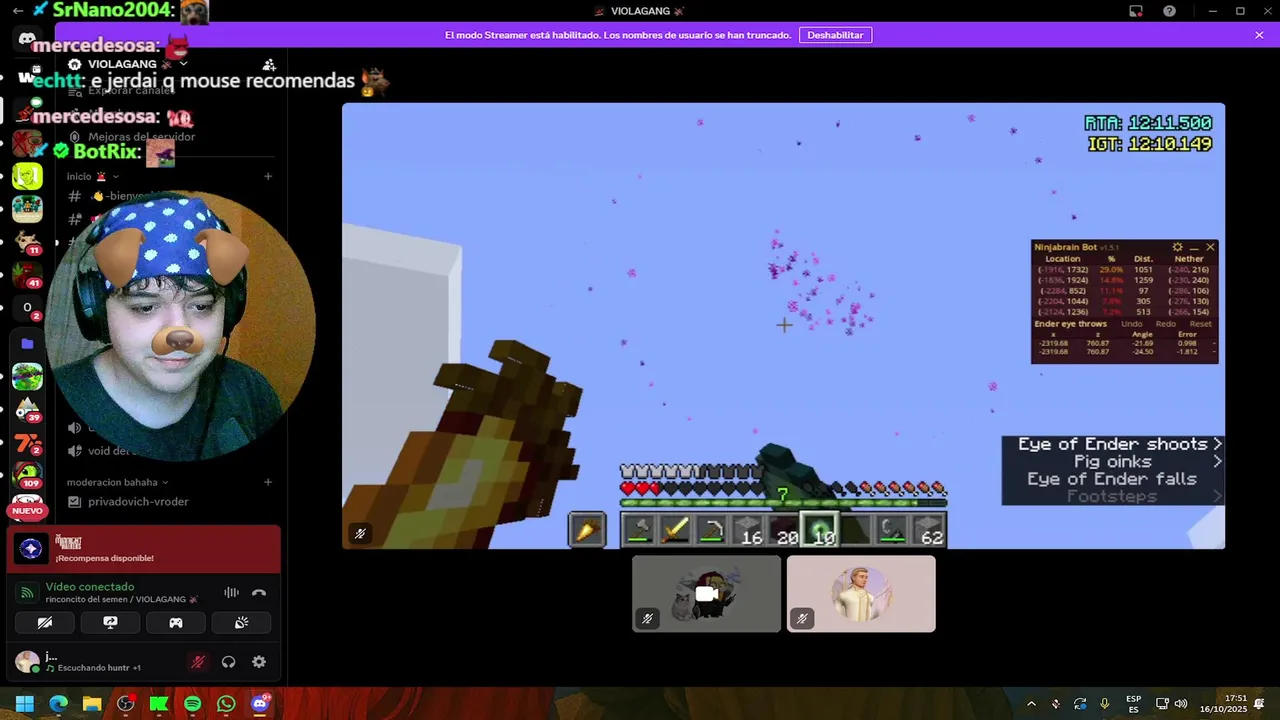
Task: Toggle screen sharing in the voice panel
Action: (110, 622)
